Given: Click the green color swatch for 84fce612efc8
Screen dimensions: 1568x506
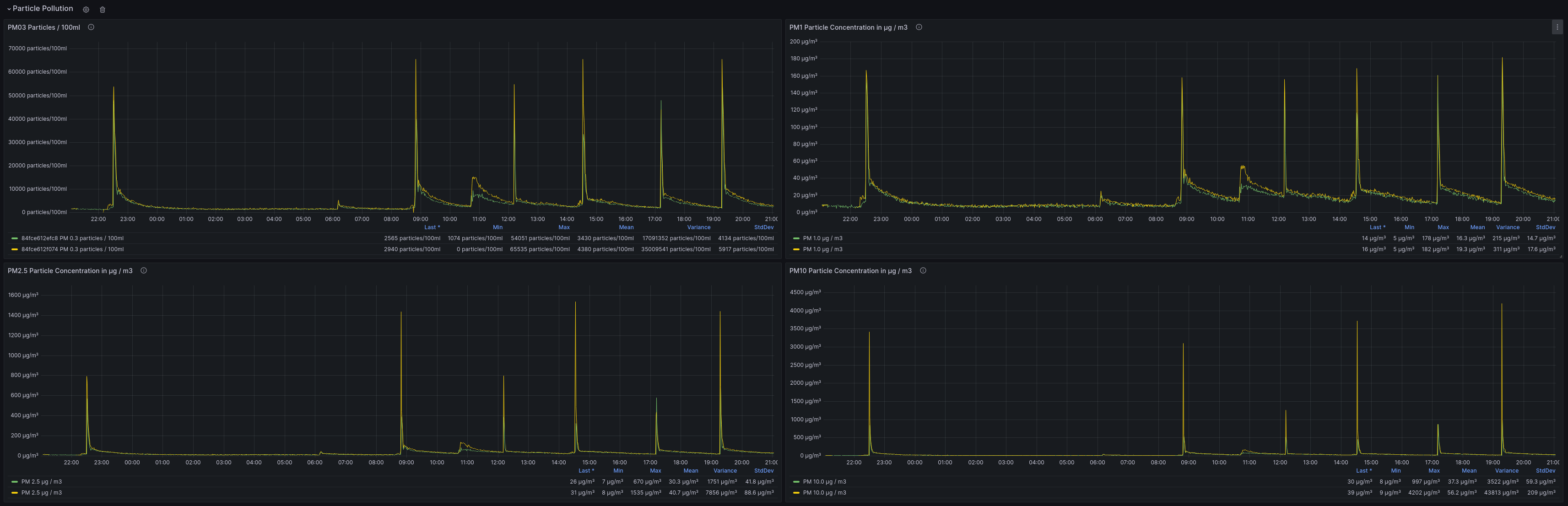Looking at the screenshot, I should click(x=15, y=238).
